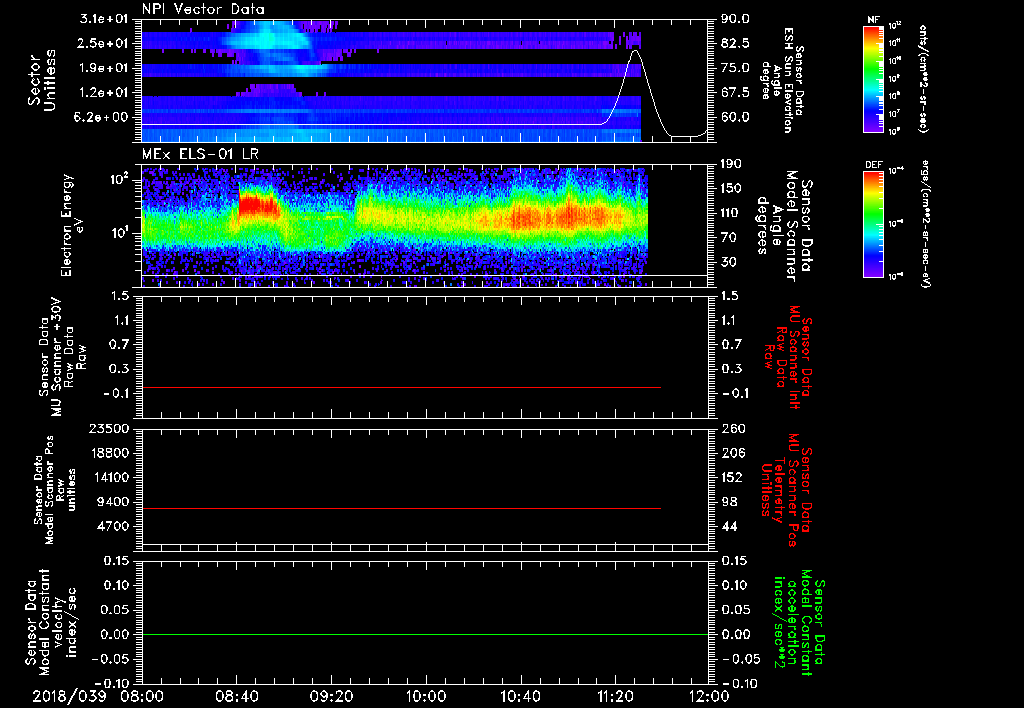The width and height of the screenshot is (1024, 708).
Task: Click red 'MU Scanner Pos Telemetry' label
Action: click(x=786, y=490)
